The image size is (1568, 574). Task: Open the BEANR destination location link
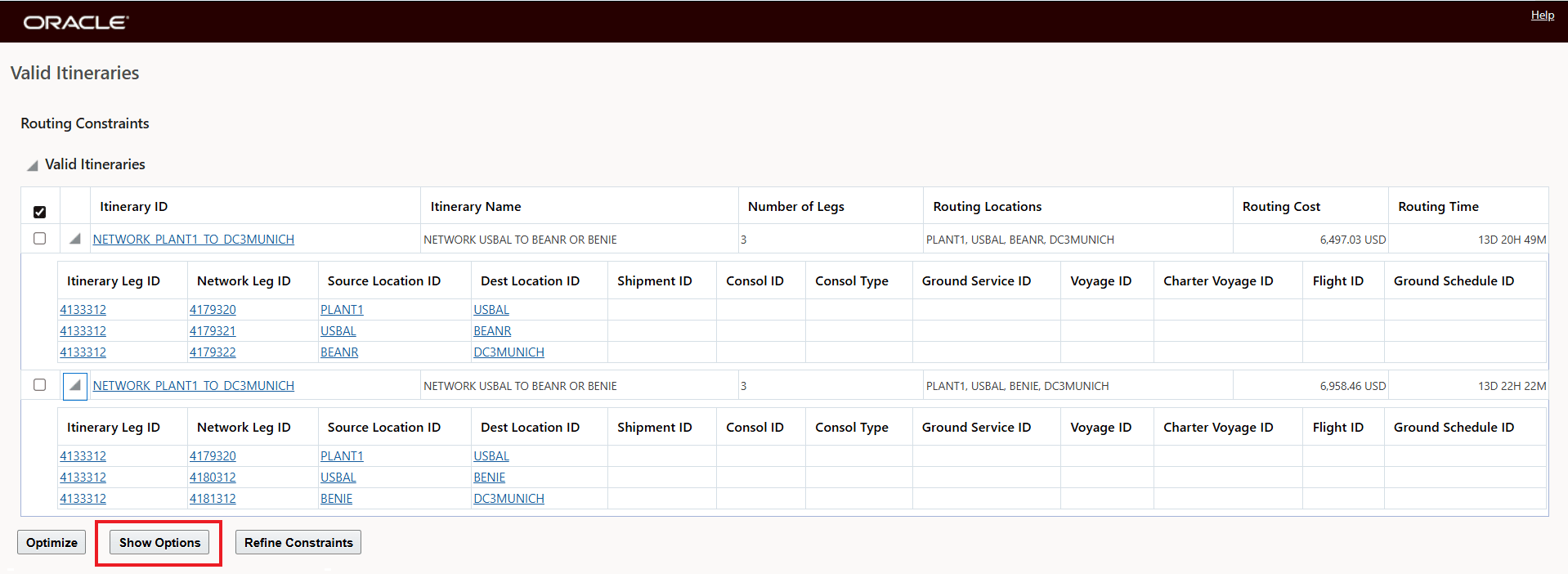pyautogui.click(x=492, y=331)
